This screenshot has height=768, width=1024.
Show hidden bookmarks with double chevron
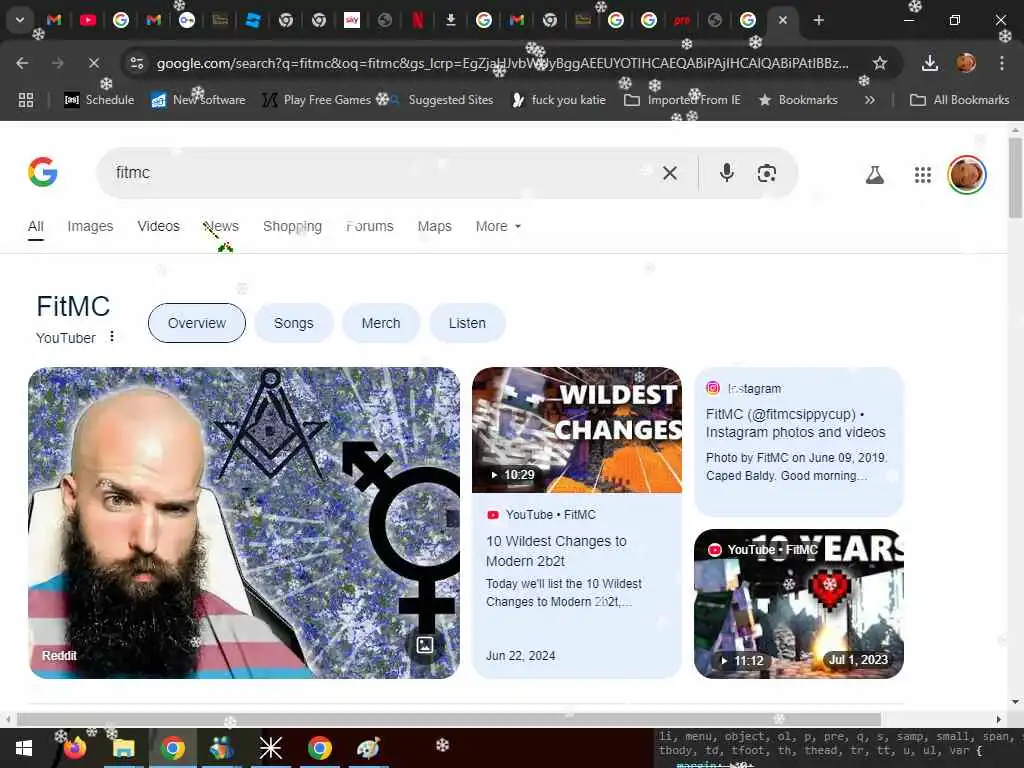click(869, 100)
